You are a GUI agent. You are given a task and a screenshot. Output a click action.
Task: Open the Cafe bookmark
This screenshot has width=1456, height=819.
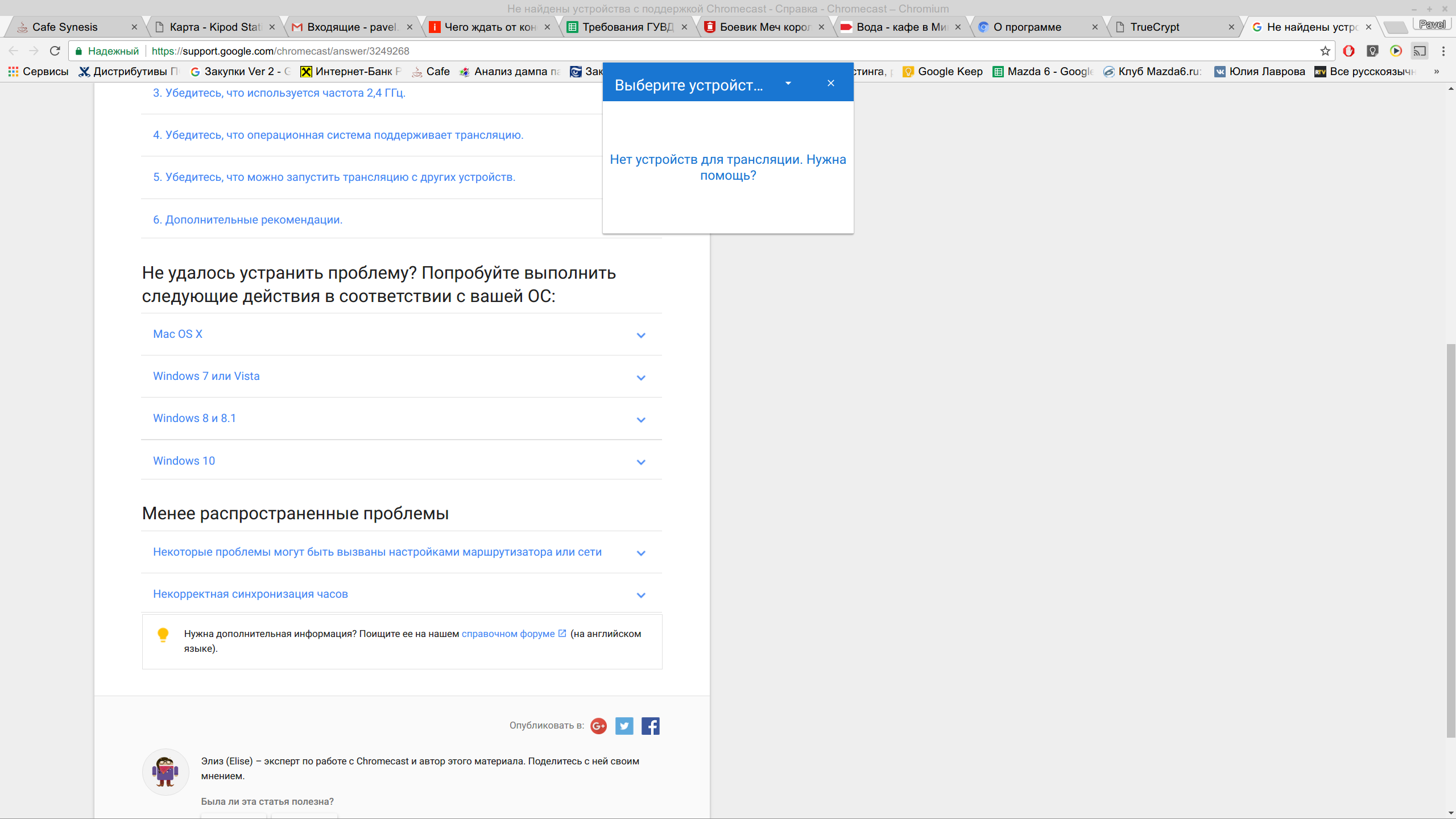coord(431,72)
